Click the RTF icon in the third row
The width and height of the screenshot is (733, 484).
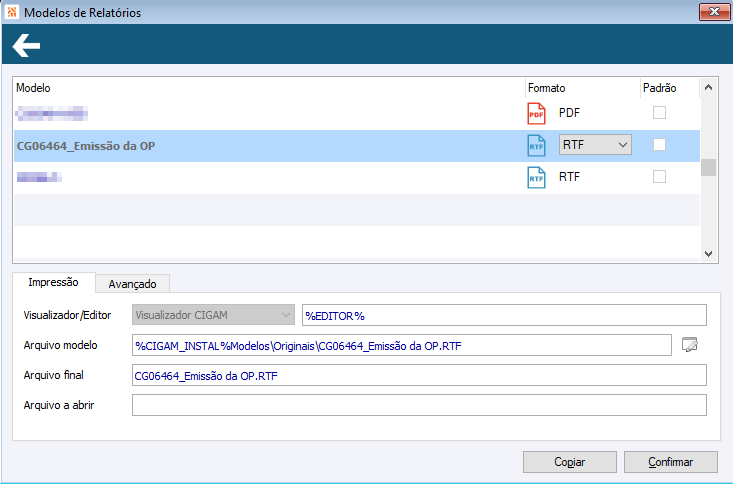click(x=536, y=177)
